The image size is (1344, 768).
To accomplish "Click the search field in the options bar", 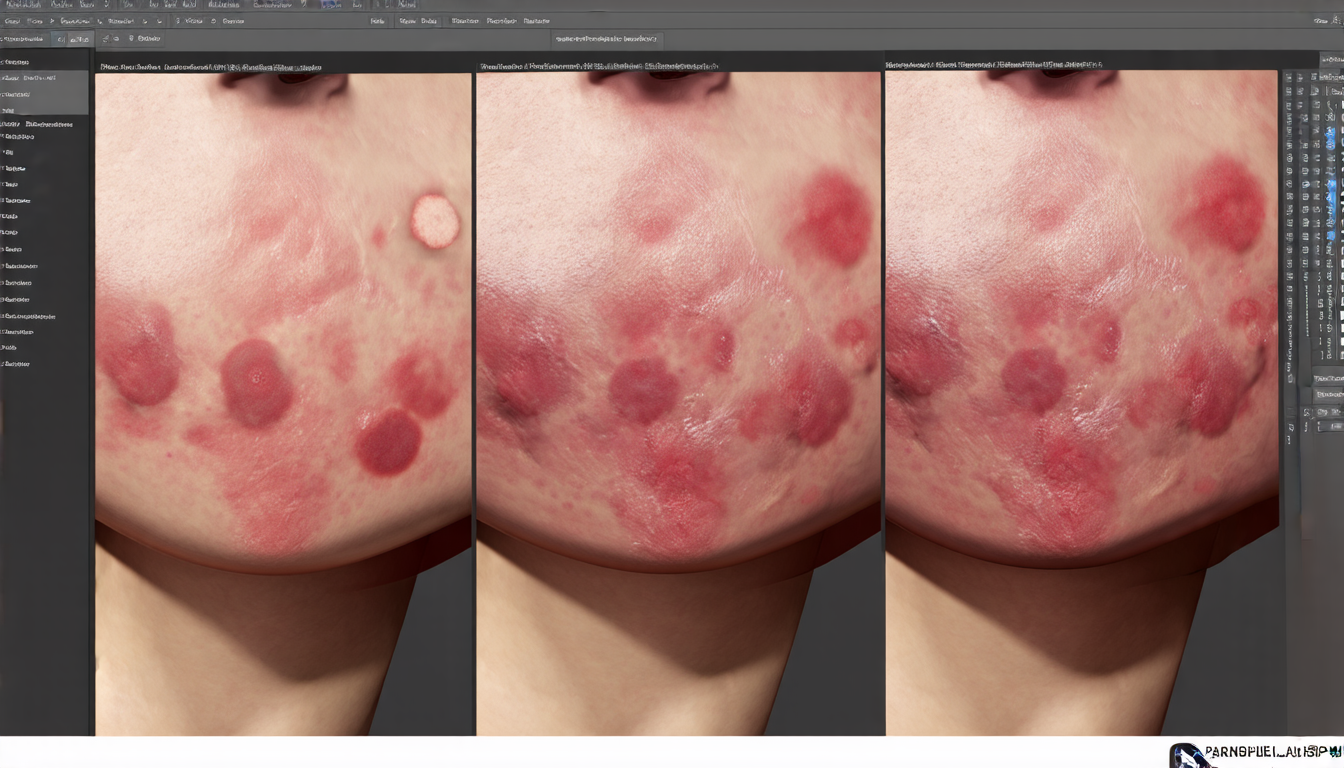I will coord(606,39).
